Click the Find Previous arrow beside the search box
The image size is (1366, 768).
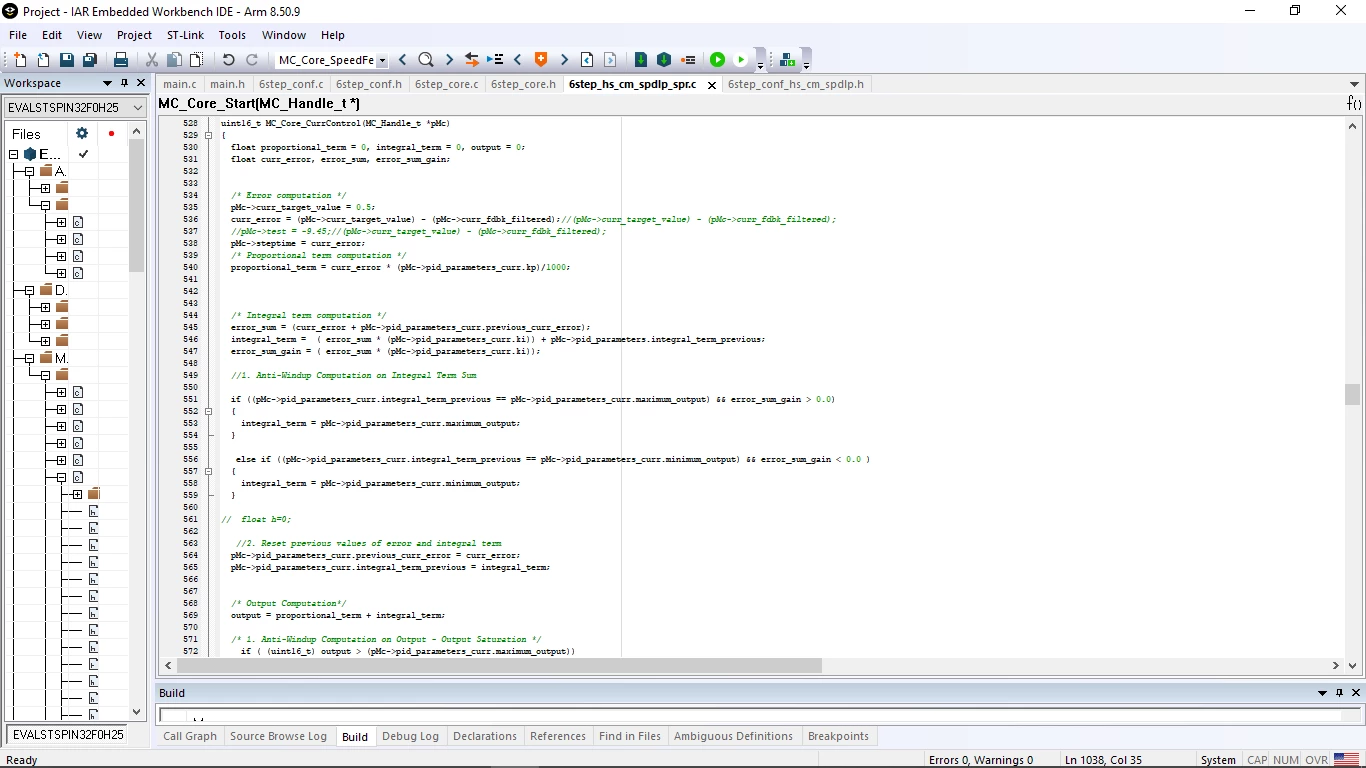[402, 60]
